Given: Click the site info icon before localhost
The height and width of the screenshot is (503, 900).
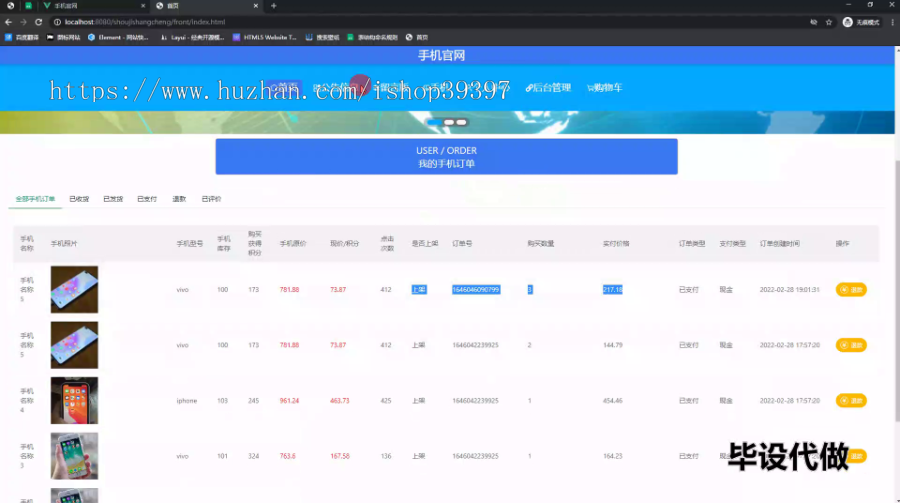Looking at the screenshot, I should click(57, 22).
